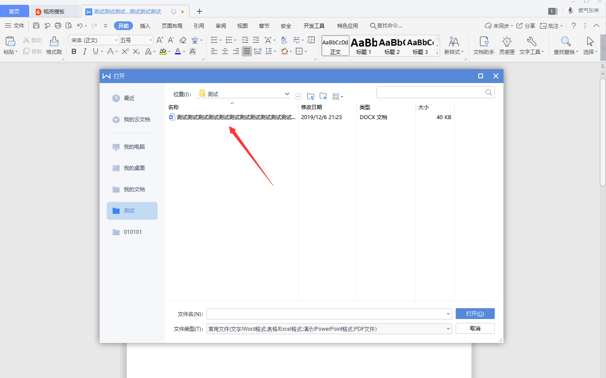Open the 页面布局 ribbon tab
The height and width of the screenshot is (378, 606).
pos(172,26)
